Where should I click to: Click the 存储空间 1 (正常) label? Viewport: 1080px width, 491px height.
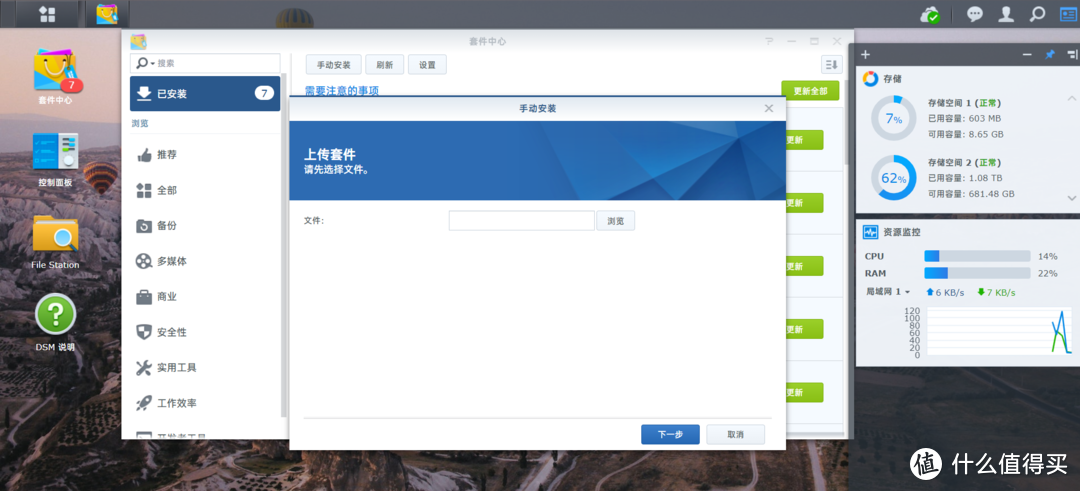click(964, 101)
